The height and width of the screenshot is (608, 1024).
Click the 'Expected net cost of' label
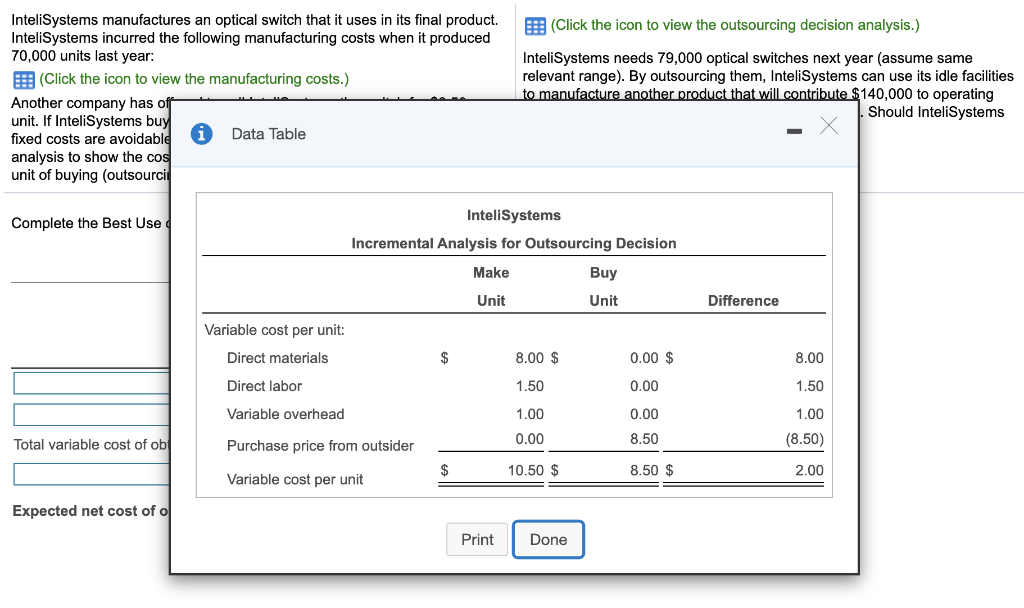click(90, 511)
